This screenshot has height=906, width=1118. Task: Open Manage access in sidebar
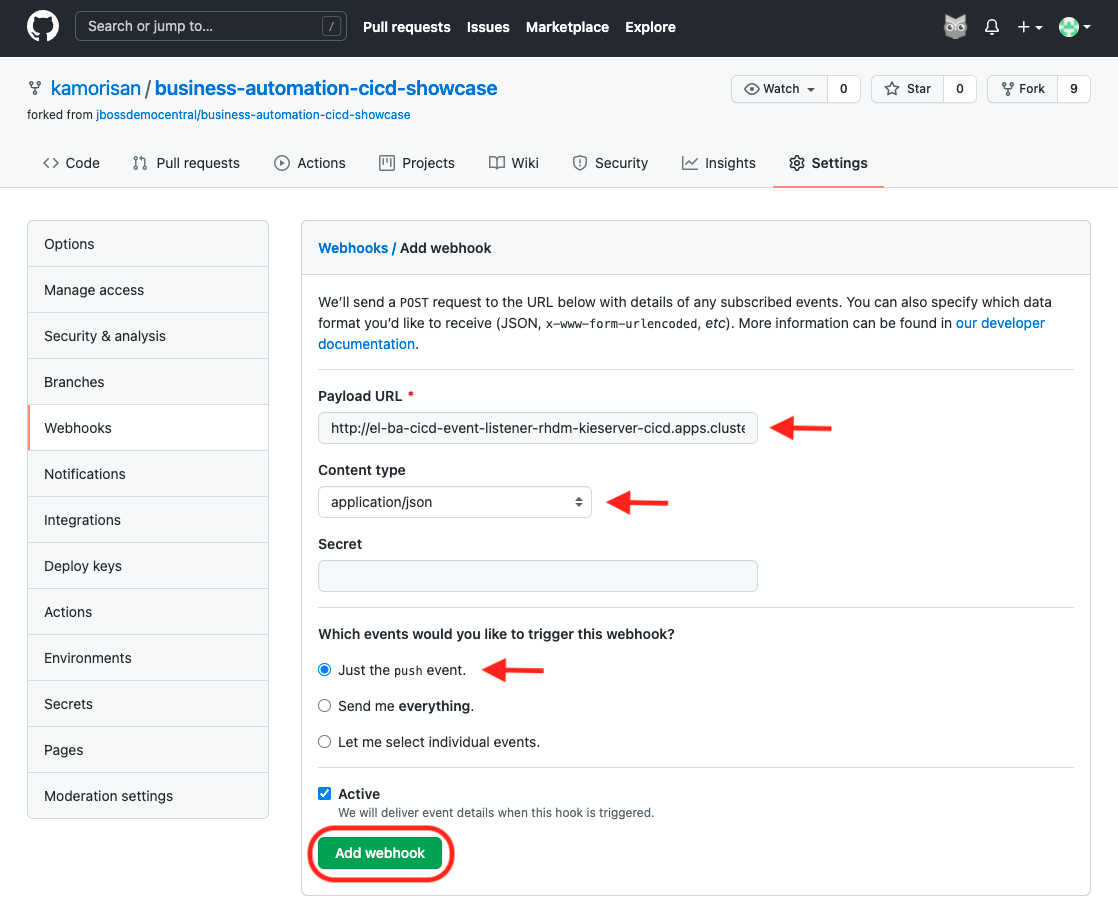(148, 290)
